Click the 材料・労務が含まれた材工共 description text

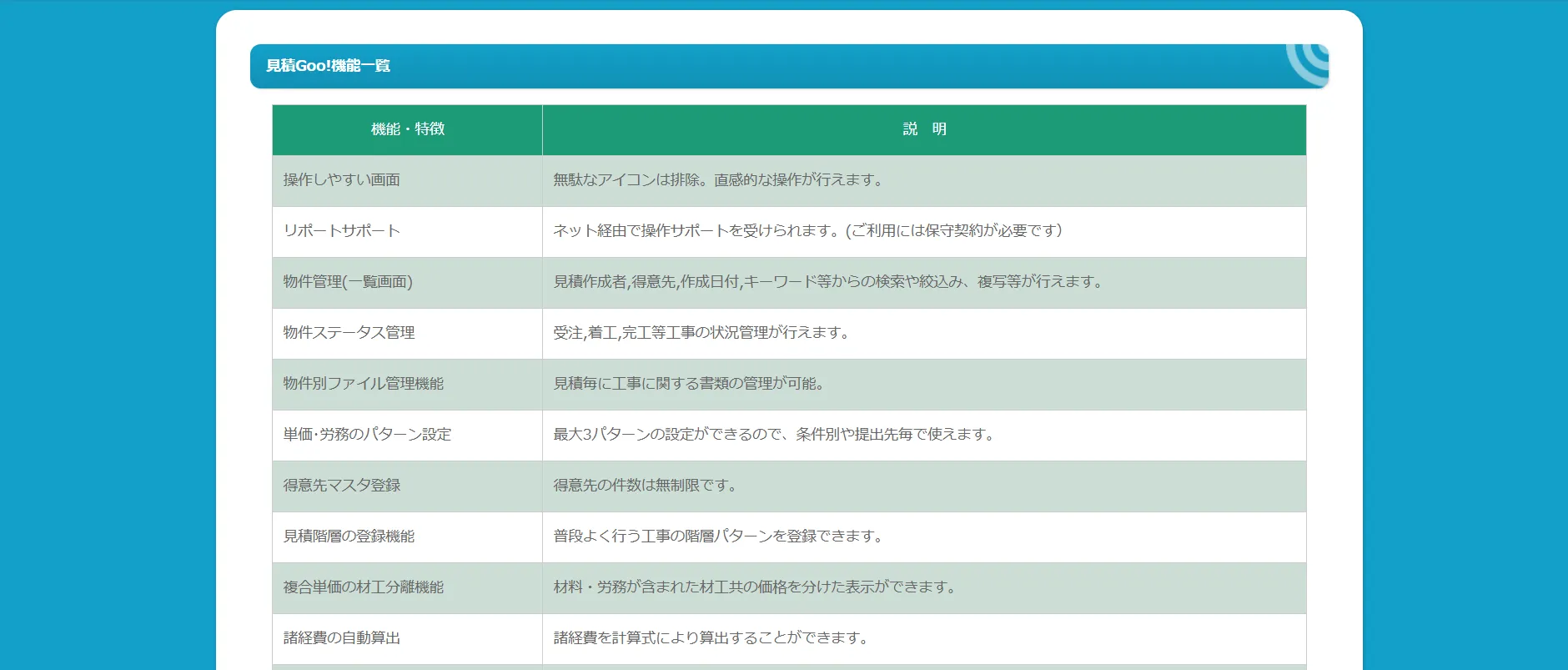pos(757,587)
